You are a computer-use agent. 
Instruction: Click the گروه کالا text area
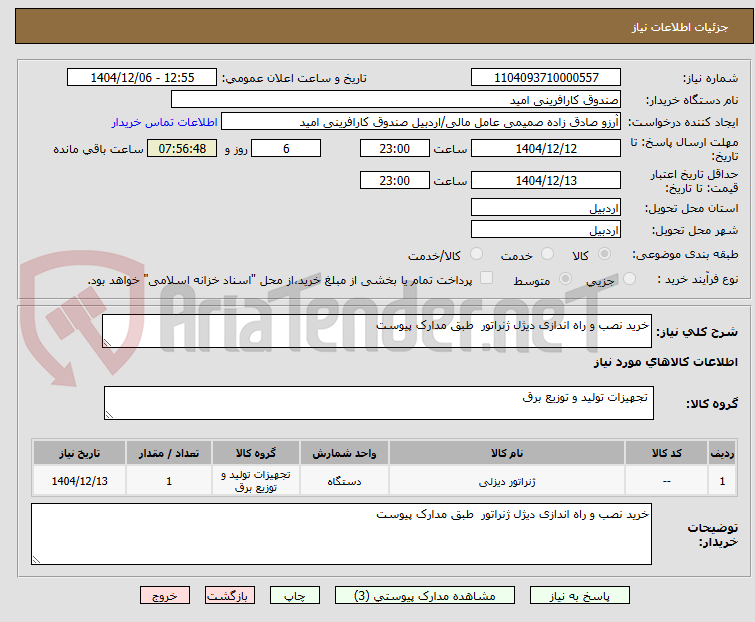tap(378, 403)
